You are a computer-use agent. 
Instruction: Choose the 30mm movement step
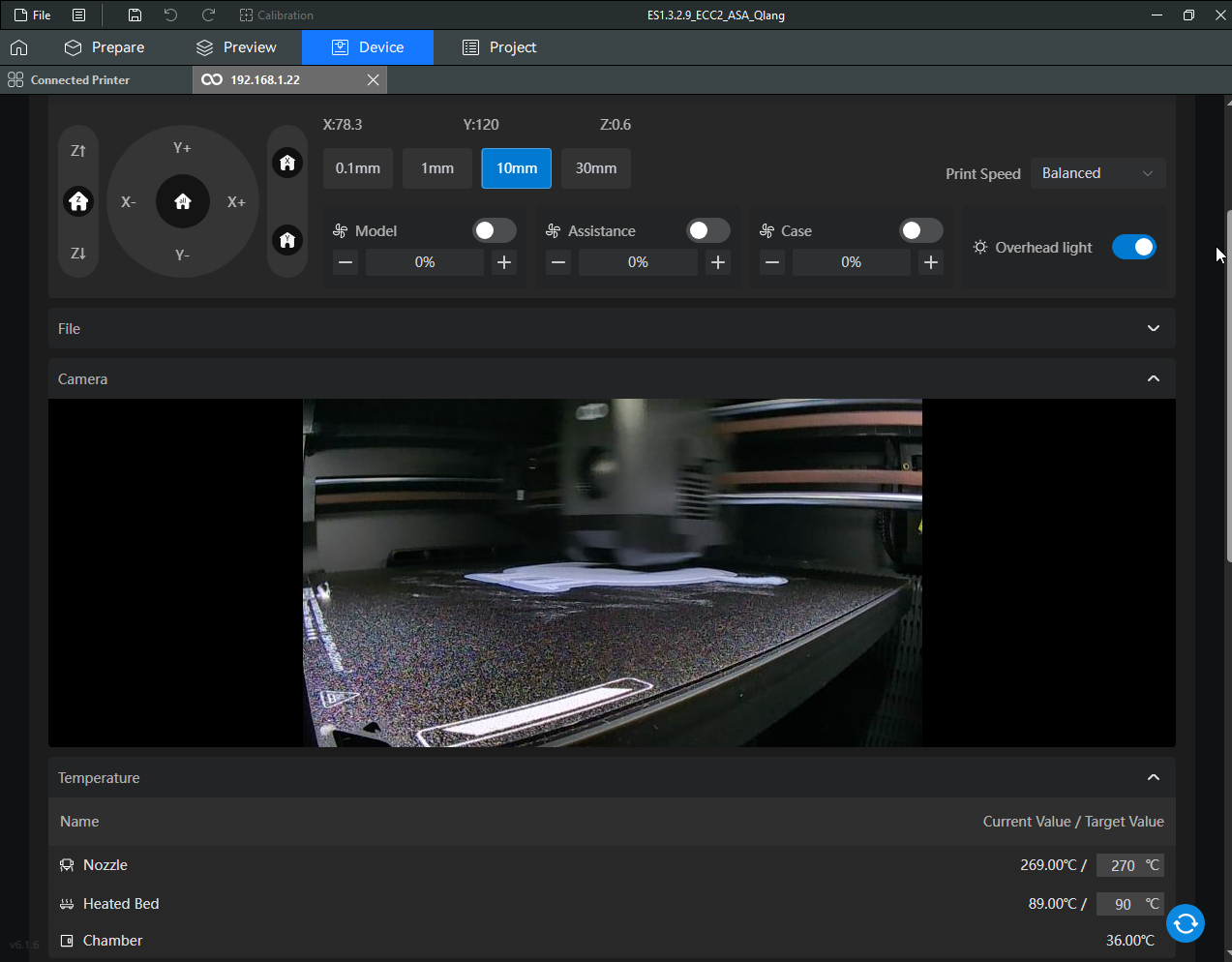point(596,168)
